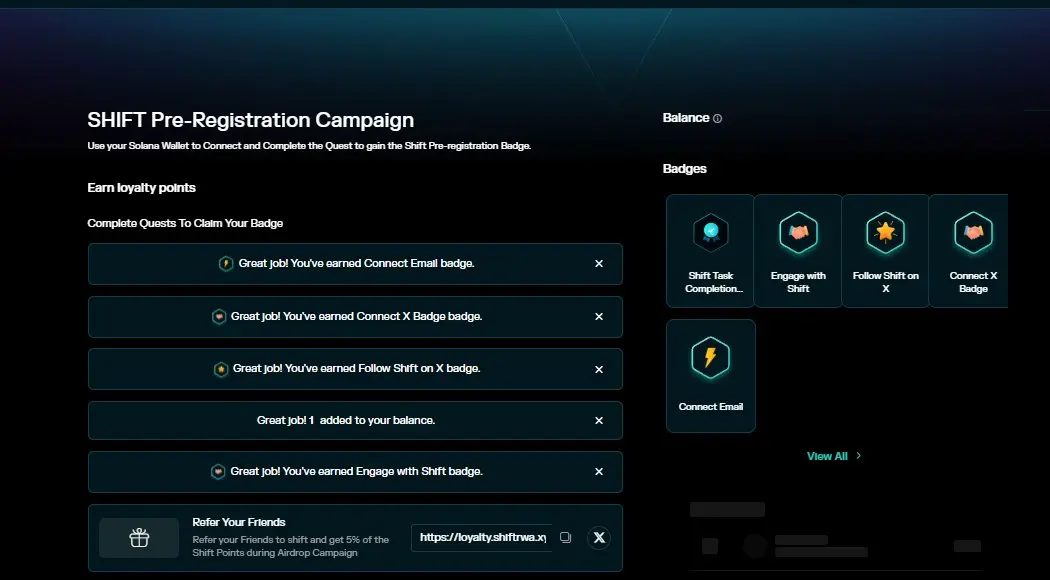1050x580 pixels.
Task: Click the star icon in Follow Shift notification
Action: (221, 369)
